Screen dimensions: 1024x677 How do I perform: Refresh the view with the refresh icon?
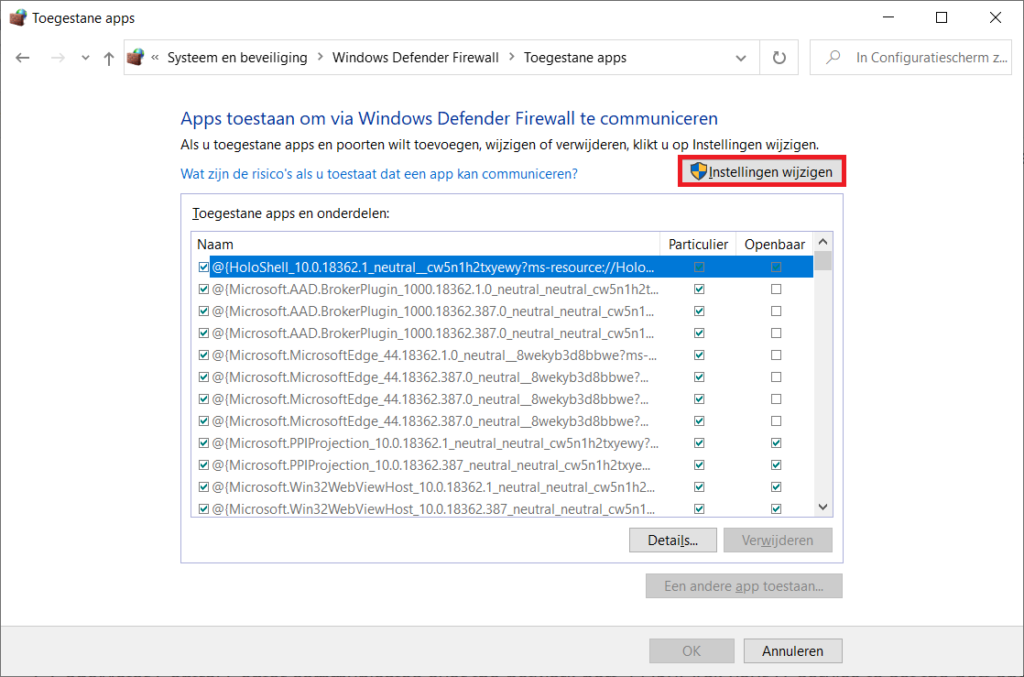point(779,57)
